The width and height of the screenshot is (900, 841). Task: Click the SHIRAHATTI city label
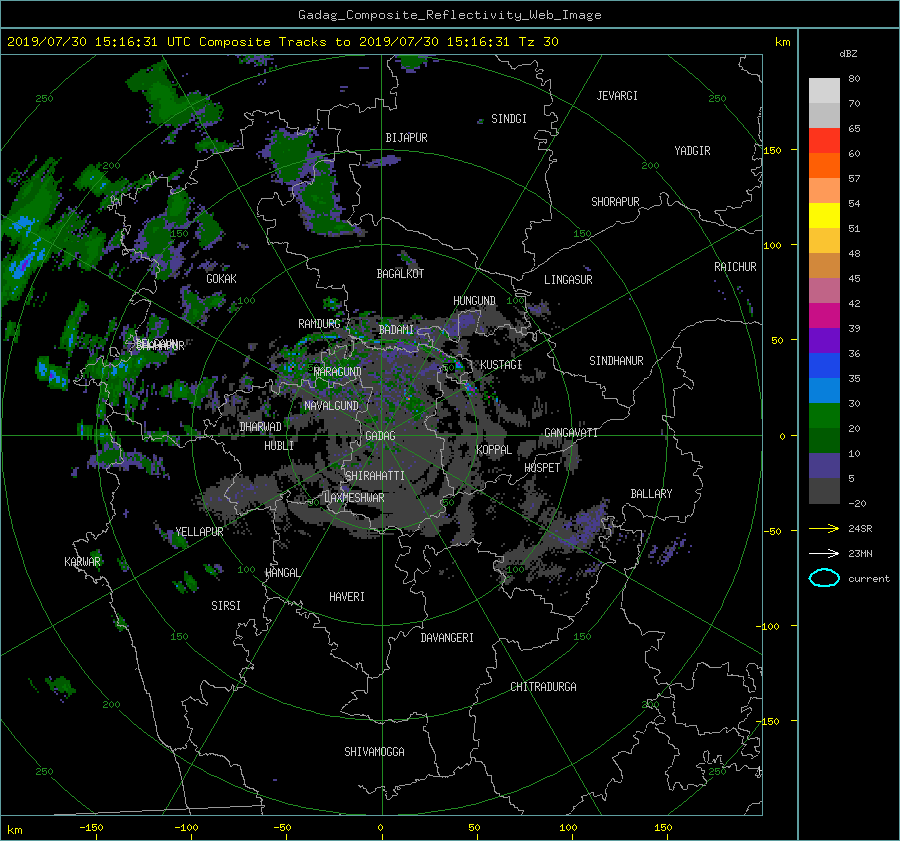375,476
